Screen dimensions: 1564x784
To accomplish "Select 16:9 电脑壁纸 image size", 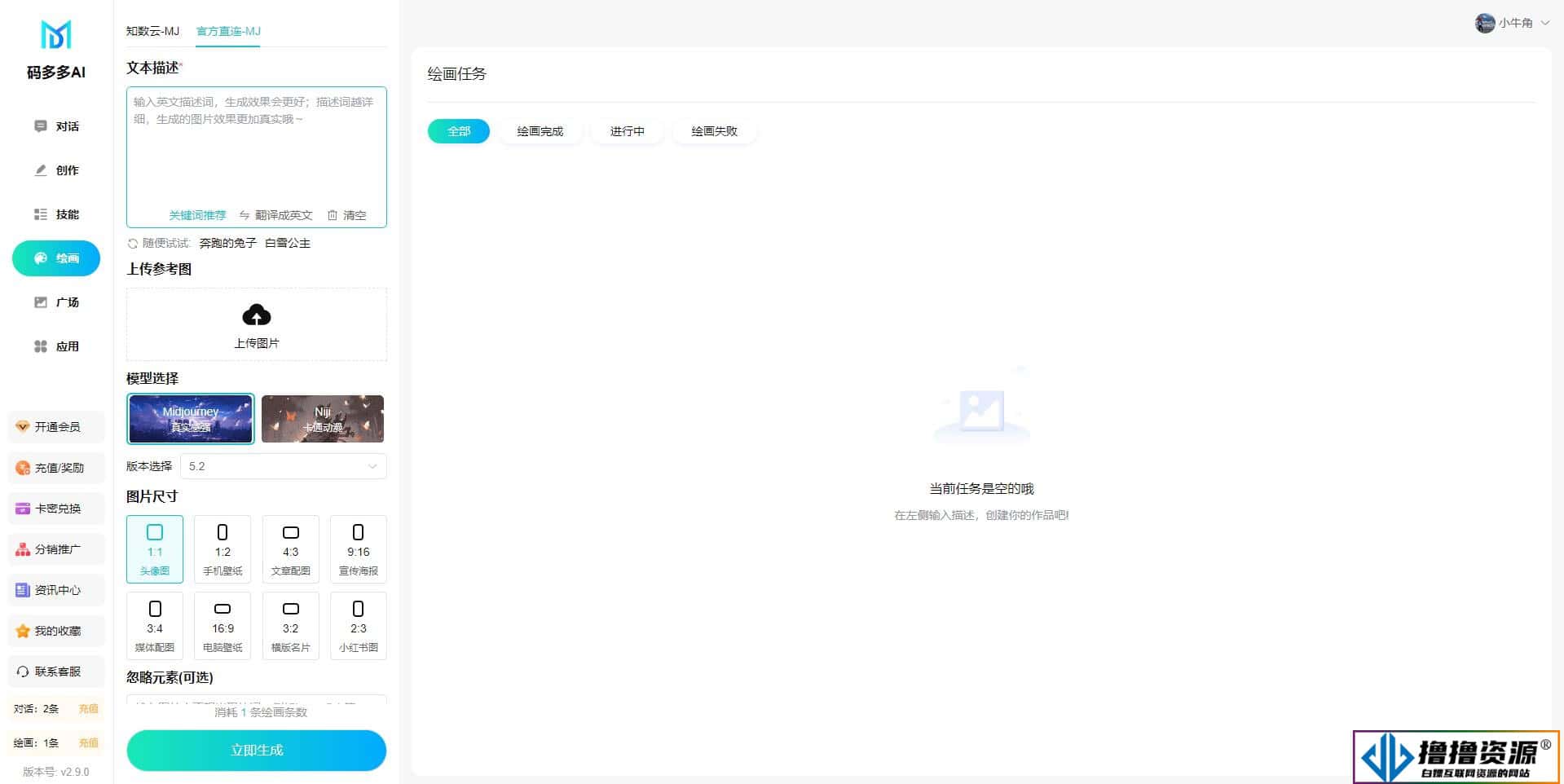I will (x=222, y=626).
